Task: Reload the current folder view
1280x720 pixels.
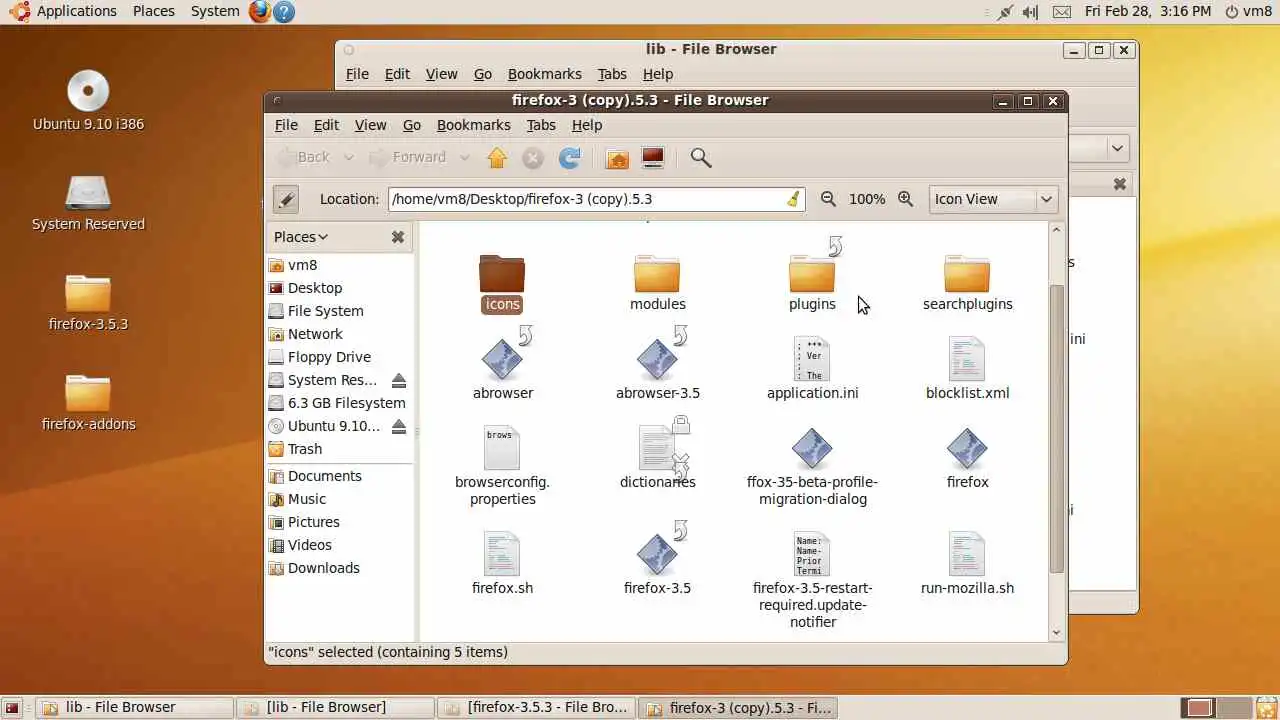Action: 570,157
